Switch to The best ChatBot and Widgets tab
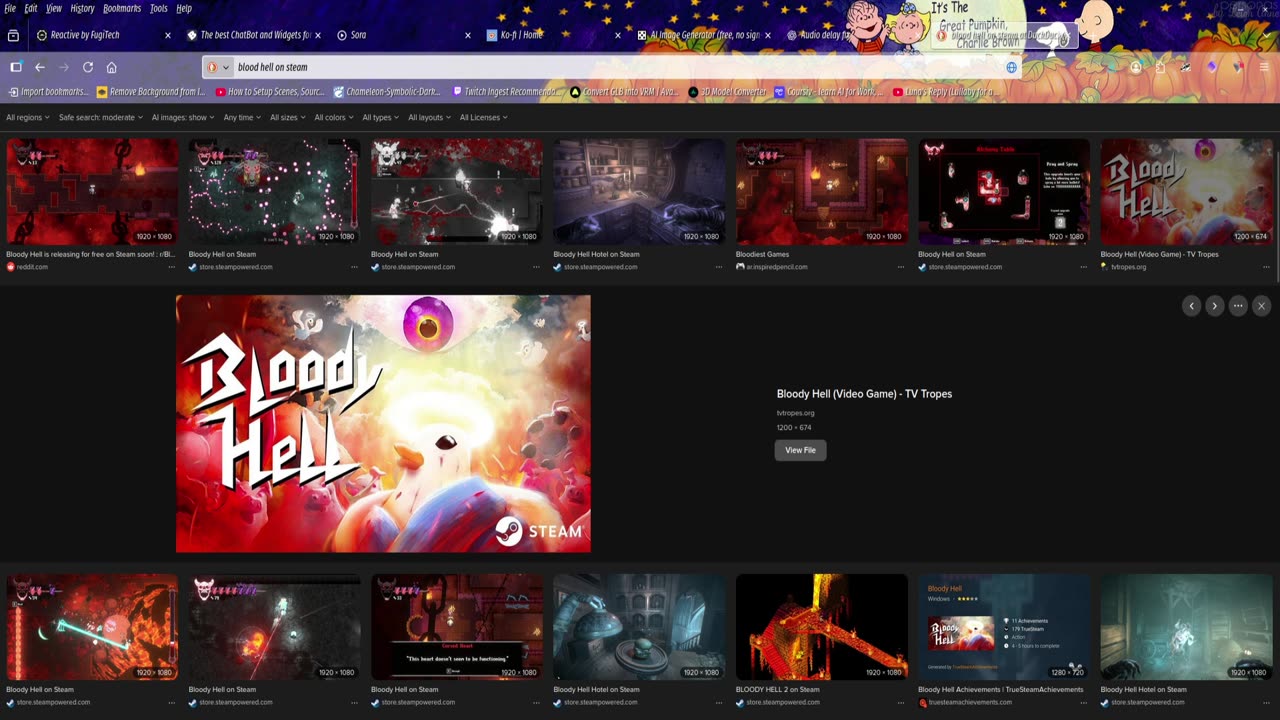Screen dimensions: 1280x720 click(255, 35)
